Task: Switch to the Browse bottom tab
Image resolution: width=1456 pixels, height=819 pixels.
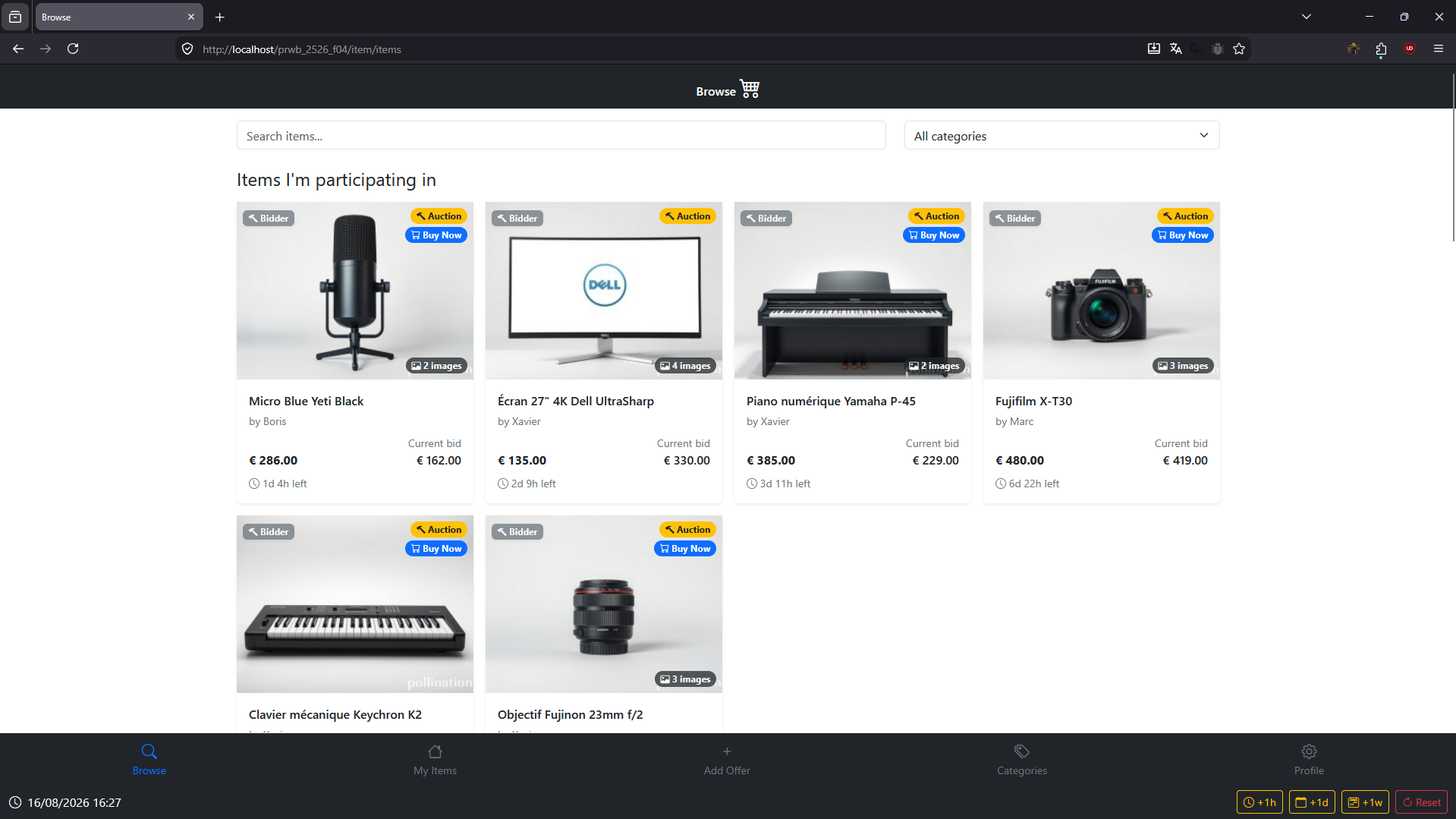Action: 149,760
